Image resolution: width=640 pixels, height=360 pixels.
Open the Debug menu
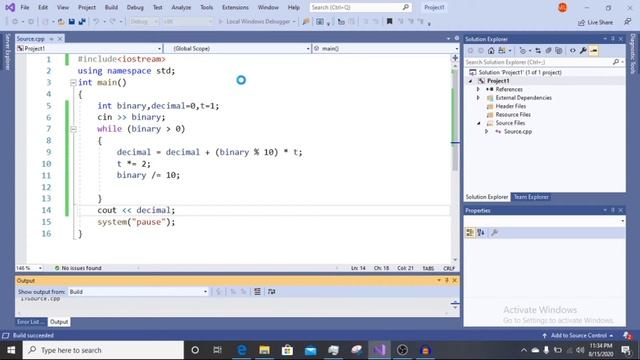click(x=135, y=7)
